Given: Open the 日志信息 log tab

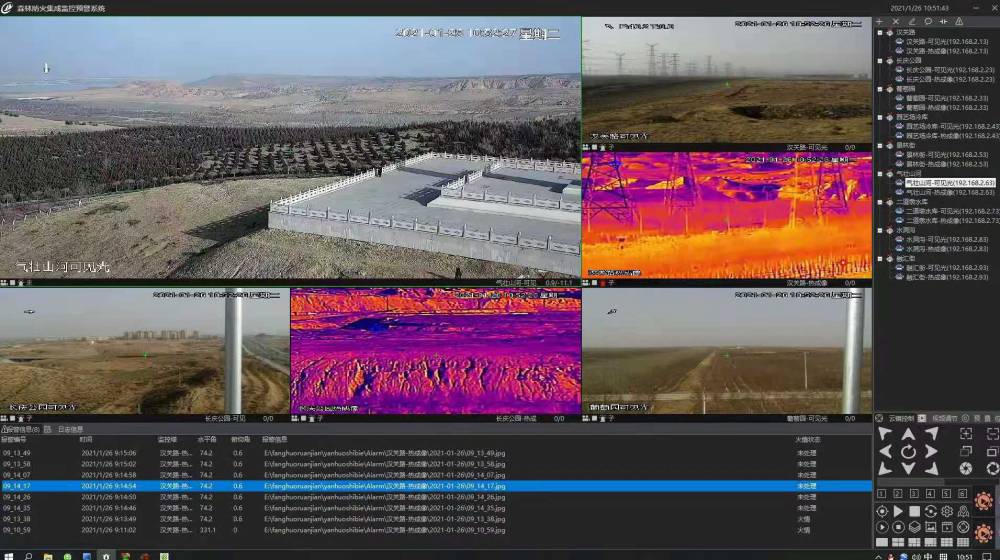Looking at the screenshot, I should pos(70,429).
